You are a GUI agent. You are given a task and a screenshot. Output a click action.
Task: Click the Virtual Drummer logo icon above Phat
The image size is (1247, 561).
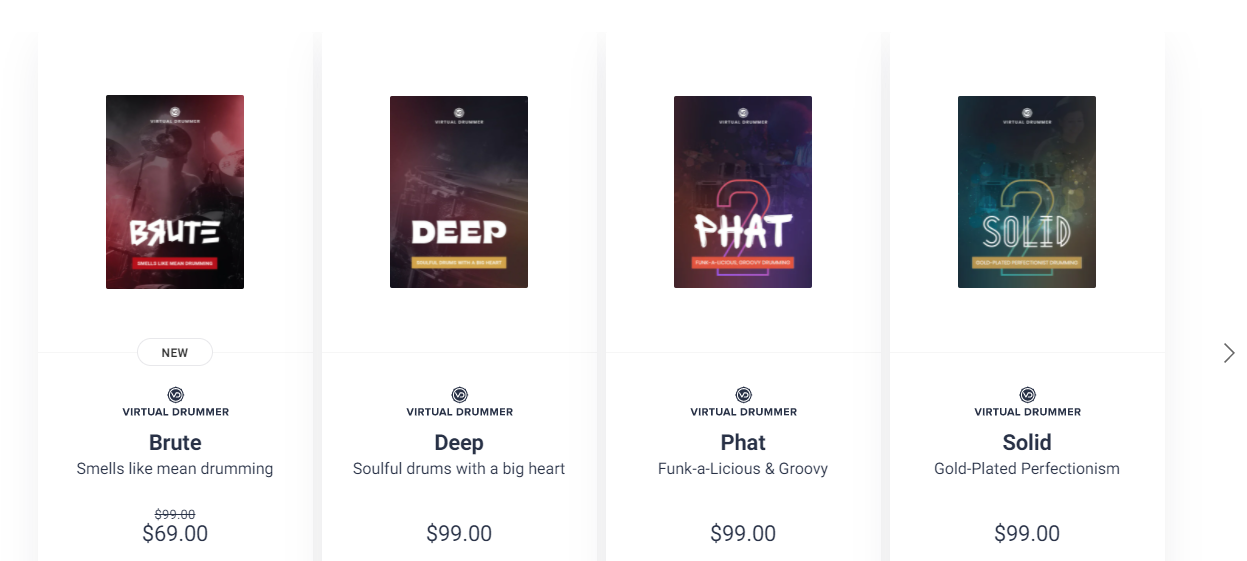(744, 395)
